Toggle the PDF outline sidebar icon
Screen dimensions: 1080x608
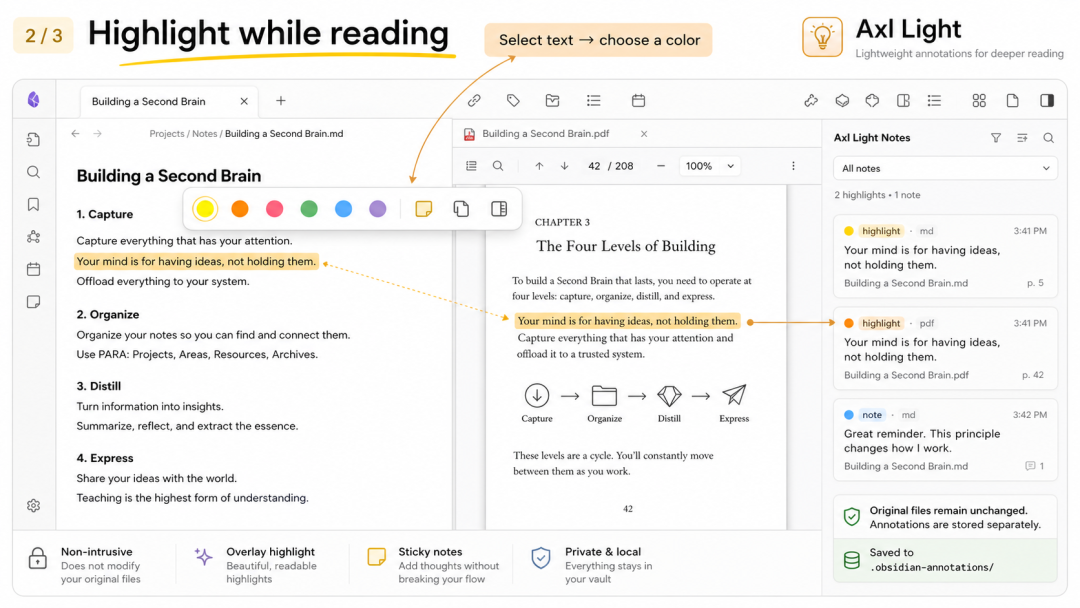coord(471,166)
